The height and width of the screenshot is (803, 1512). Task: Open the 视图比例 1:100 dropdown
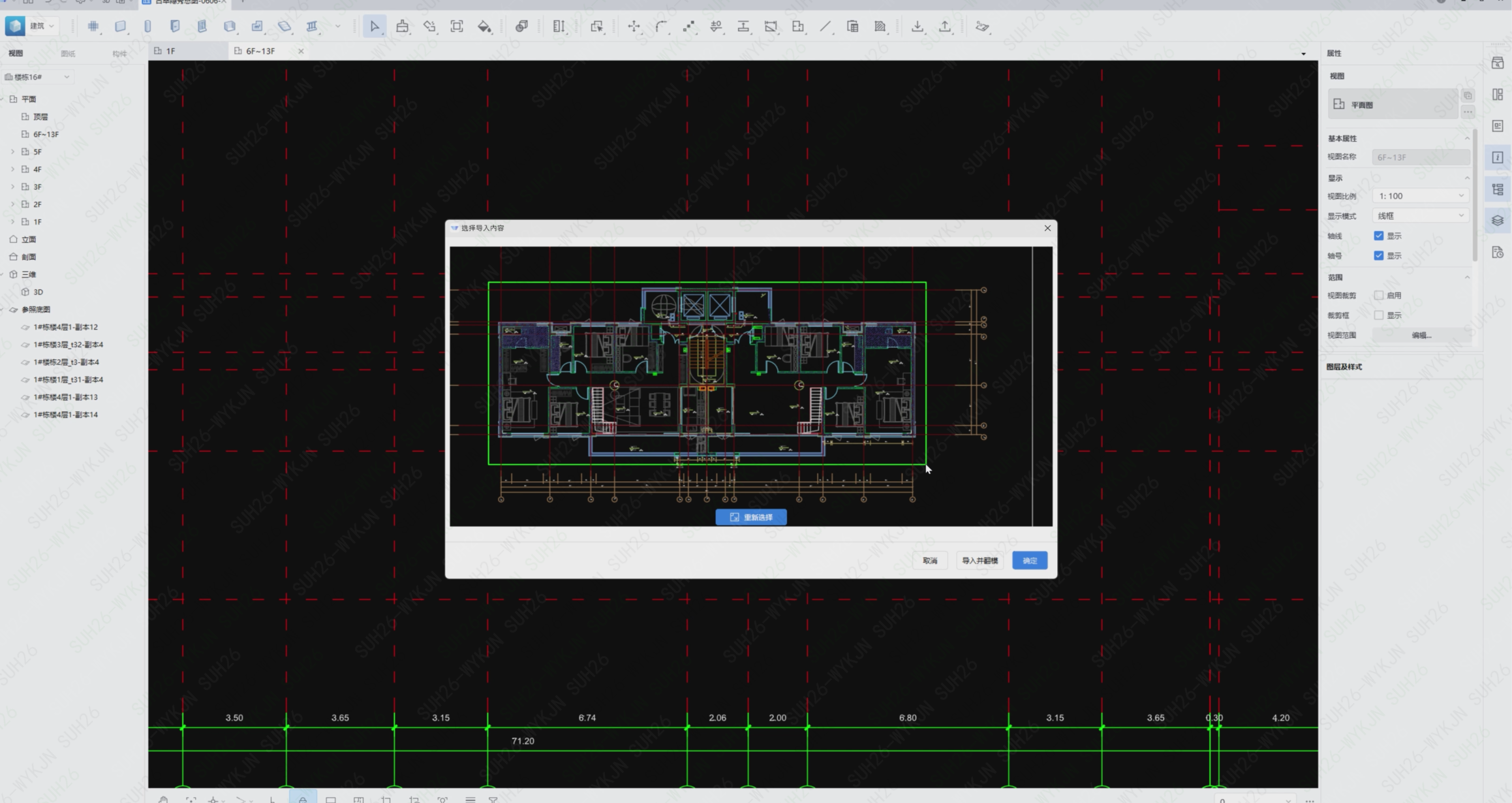(x=1421, y=196)
